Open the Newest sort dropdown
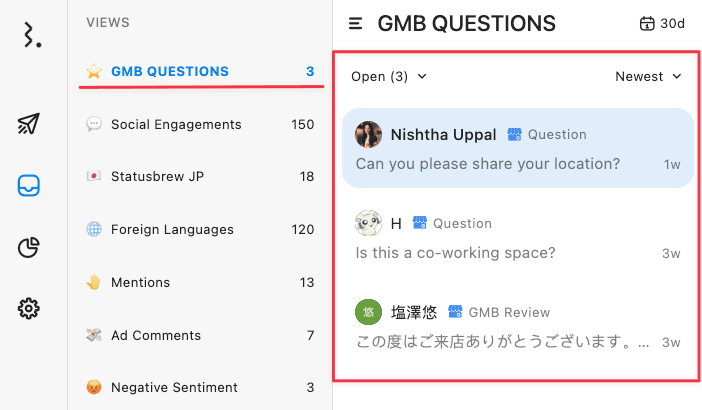The height and width of the screenshot is (410, 702). [648, 76]
